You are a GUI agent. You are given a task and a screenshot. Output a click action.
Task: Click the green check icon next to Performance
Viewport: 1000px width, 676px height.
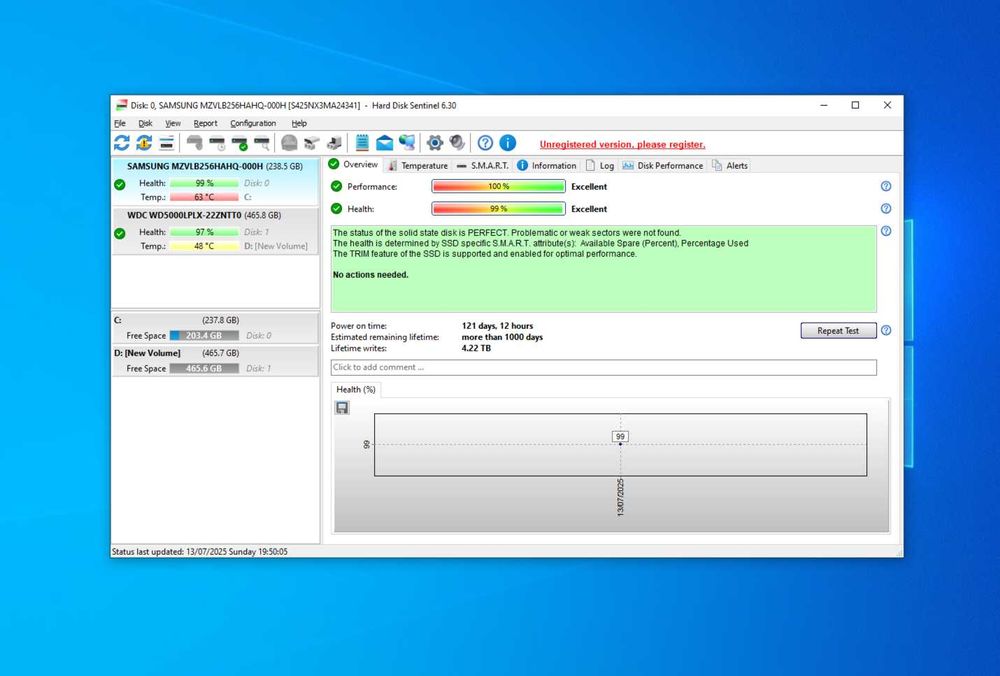coord(337,186)
